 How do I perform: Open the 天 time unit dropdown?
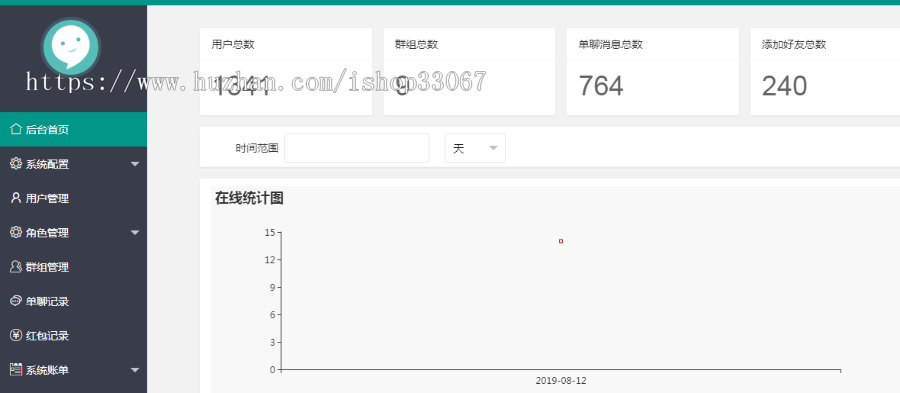(x=475, y=148)
